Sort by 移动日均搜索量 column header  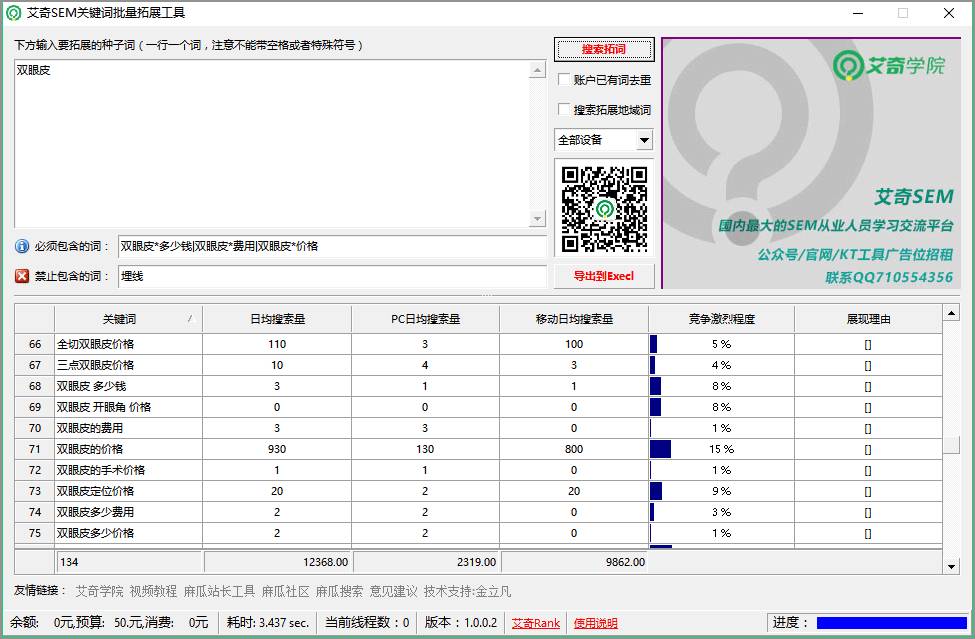(x=574, y=319)
